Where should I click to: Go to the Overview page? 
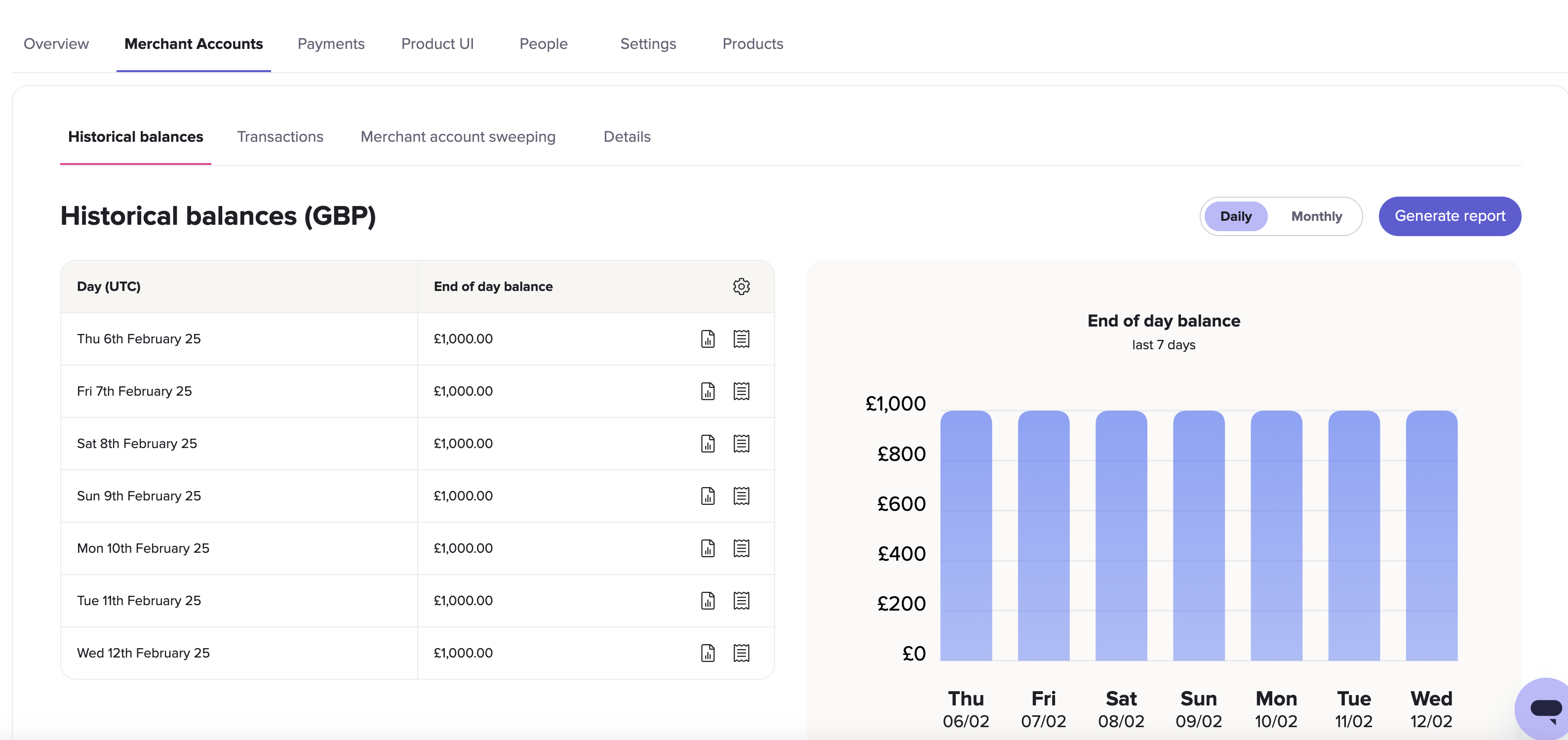point(56,44)
